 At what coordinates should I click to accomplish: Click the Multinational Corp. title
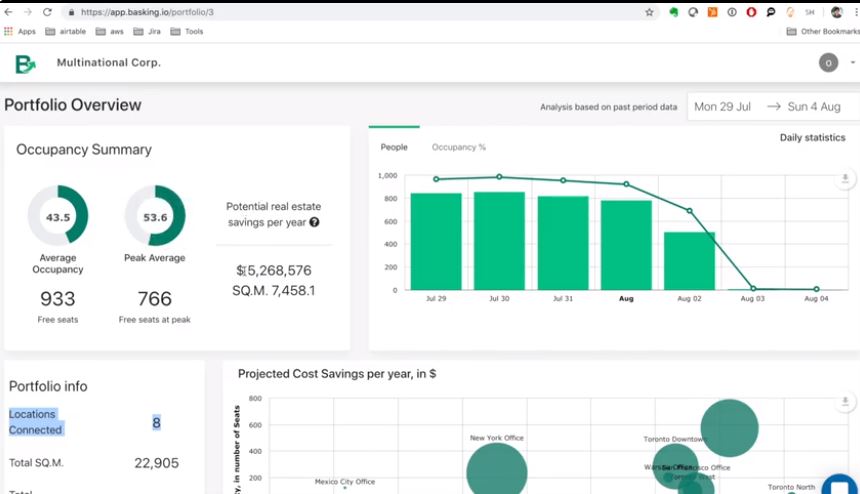(x=109, y=63)
